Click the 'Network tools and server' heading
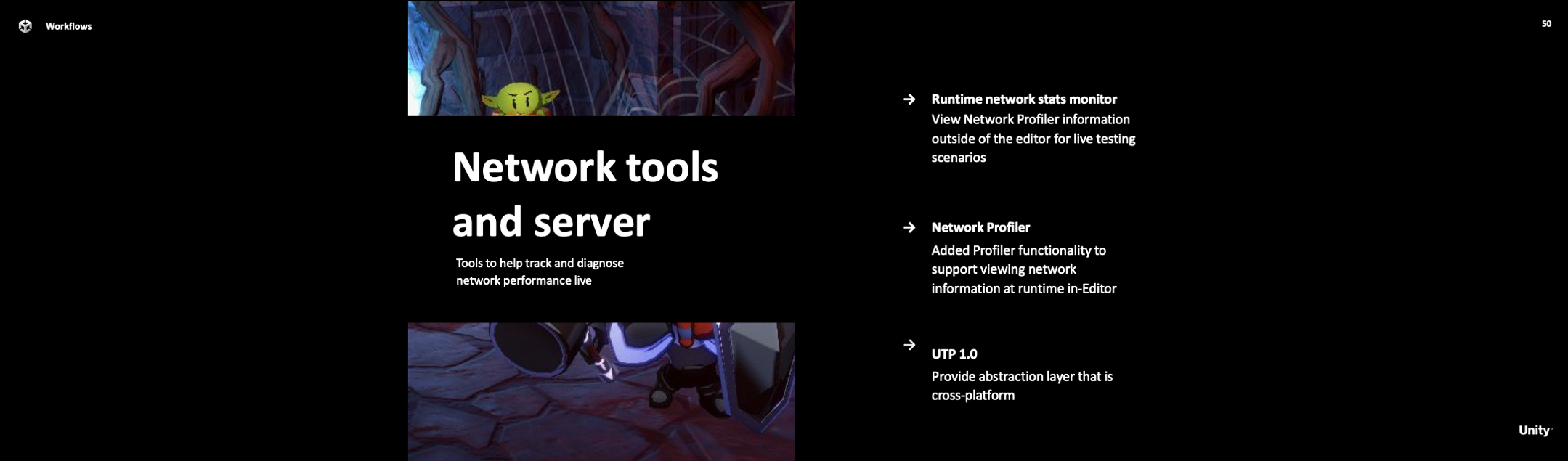 [585, 194]
